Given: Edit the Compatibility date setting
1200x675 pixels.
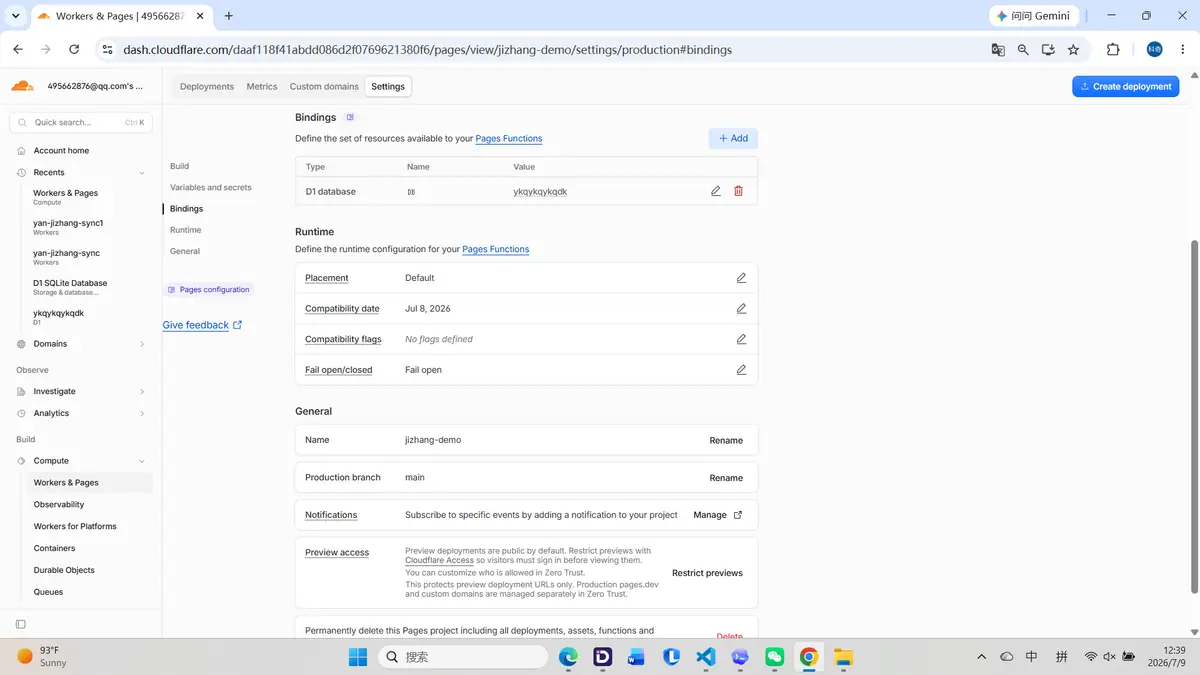Looking at the screenshot, I should pos(741,309).
